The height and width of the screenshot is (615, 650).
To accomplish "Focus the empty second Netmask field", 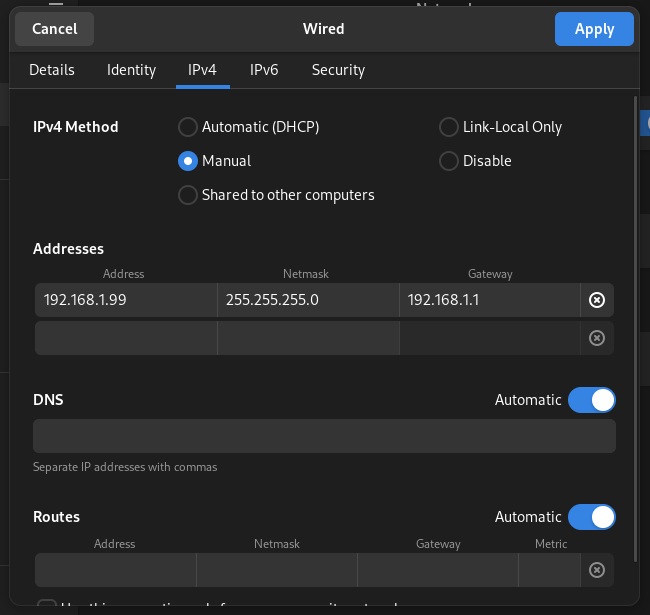I will pyautogui.click(x=308, y=338).
